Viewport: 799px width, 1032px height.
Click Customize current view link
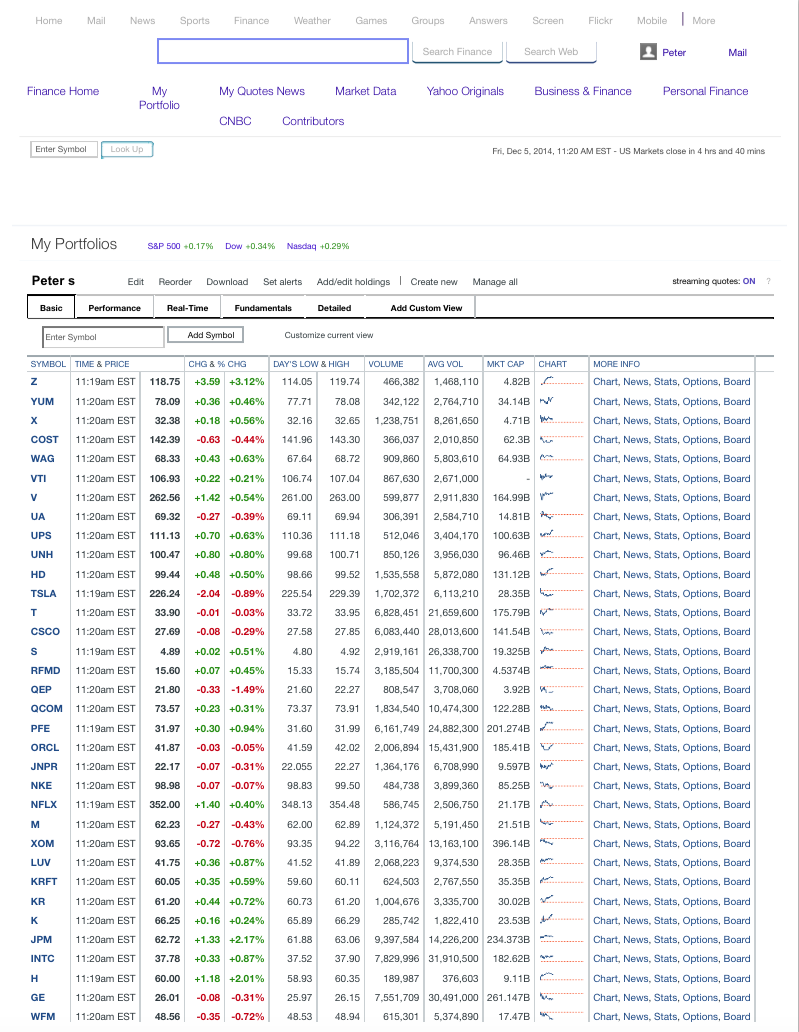[328, 335]
